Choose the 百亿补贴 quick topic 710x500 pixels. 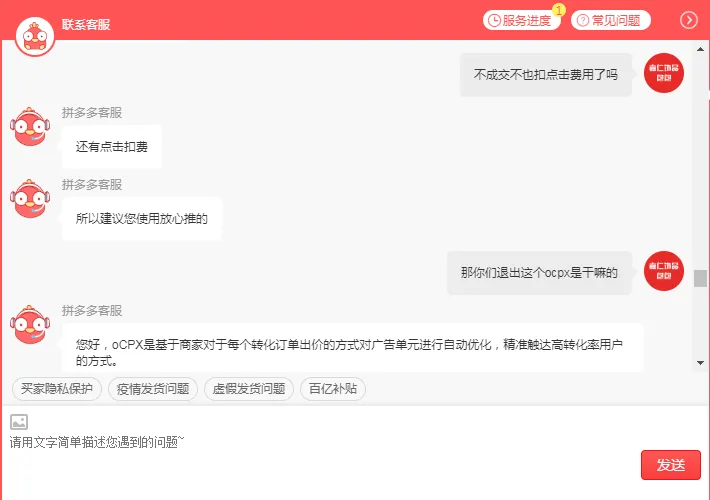pyautogui.click(x=333, y=389)
